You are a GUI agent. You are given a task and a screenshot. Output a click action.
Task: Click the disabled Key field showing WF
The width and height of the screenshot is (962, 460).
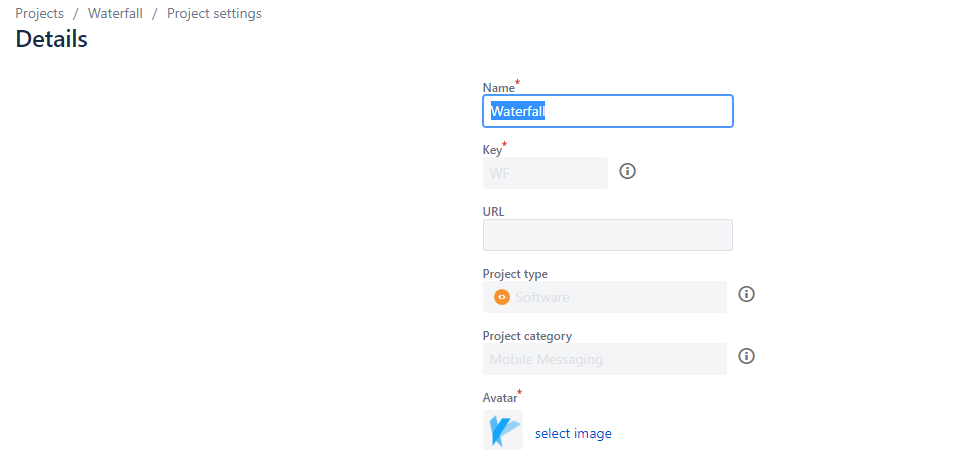tap(545, 173)
